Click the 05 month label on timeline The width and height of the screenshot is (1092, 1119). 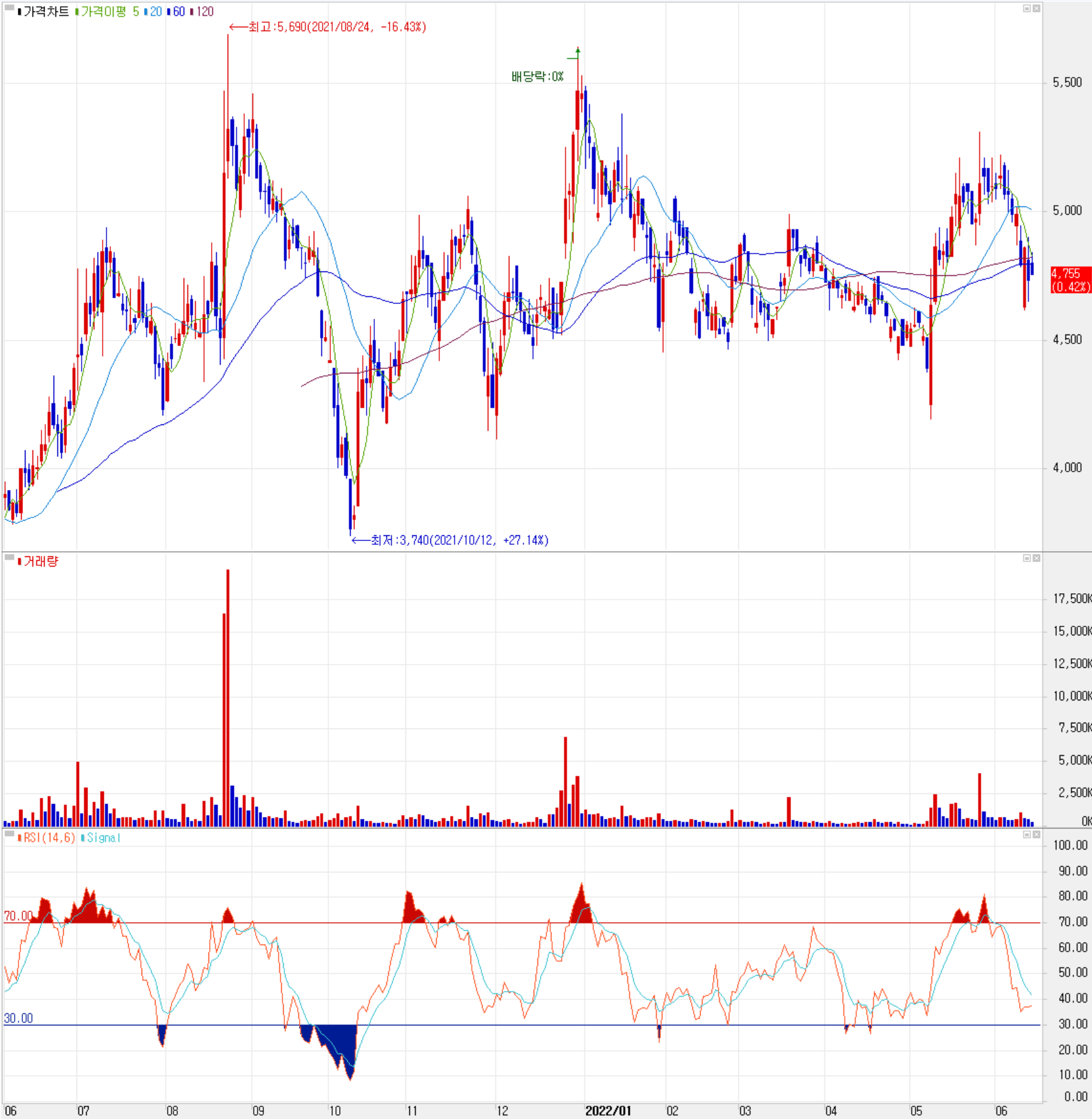pyautogui.click(x=916, y=1111)
